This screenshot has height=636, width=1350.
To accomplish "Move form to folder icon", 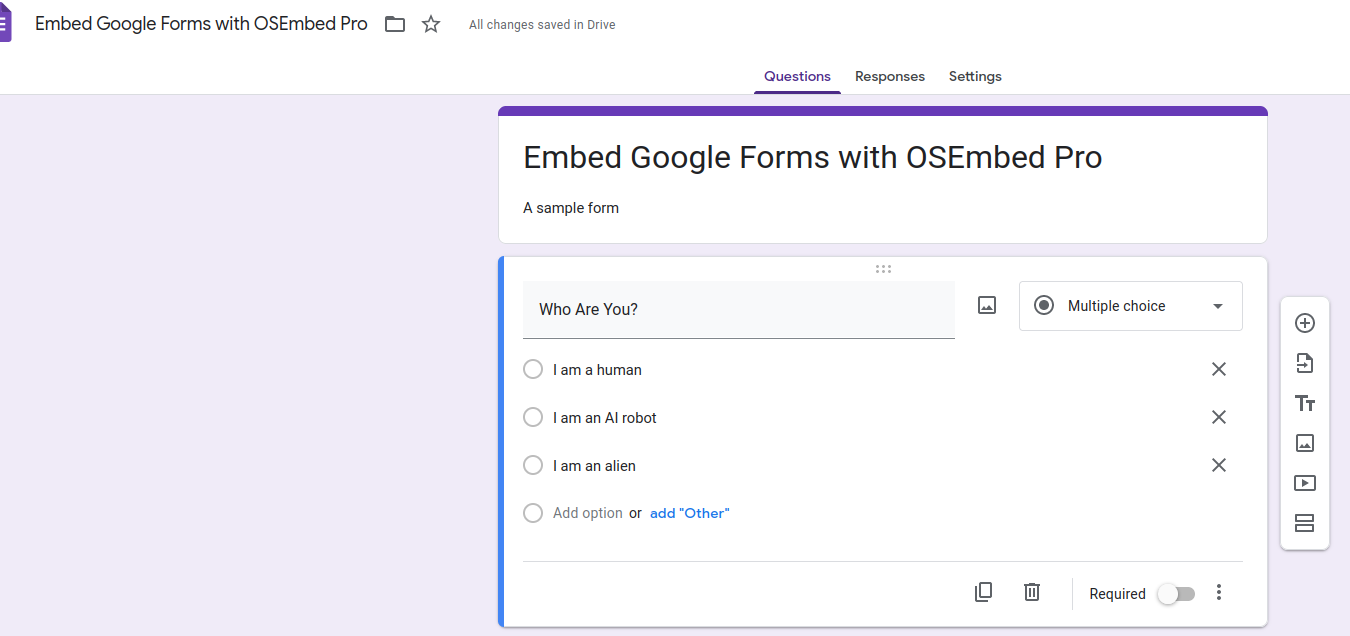I will pyautogui.click(x=395, y=24).
